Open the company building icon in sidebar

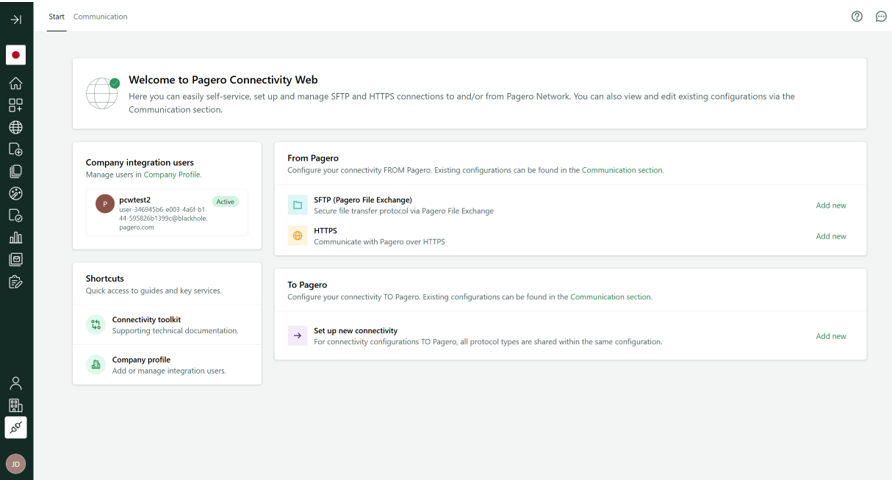point(16,405)
